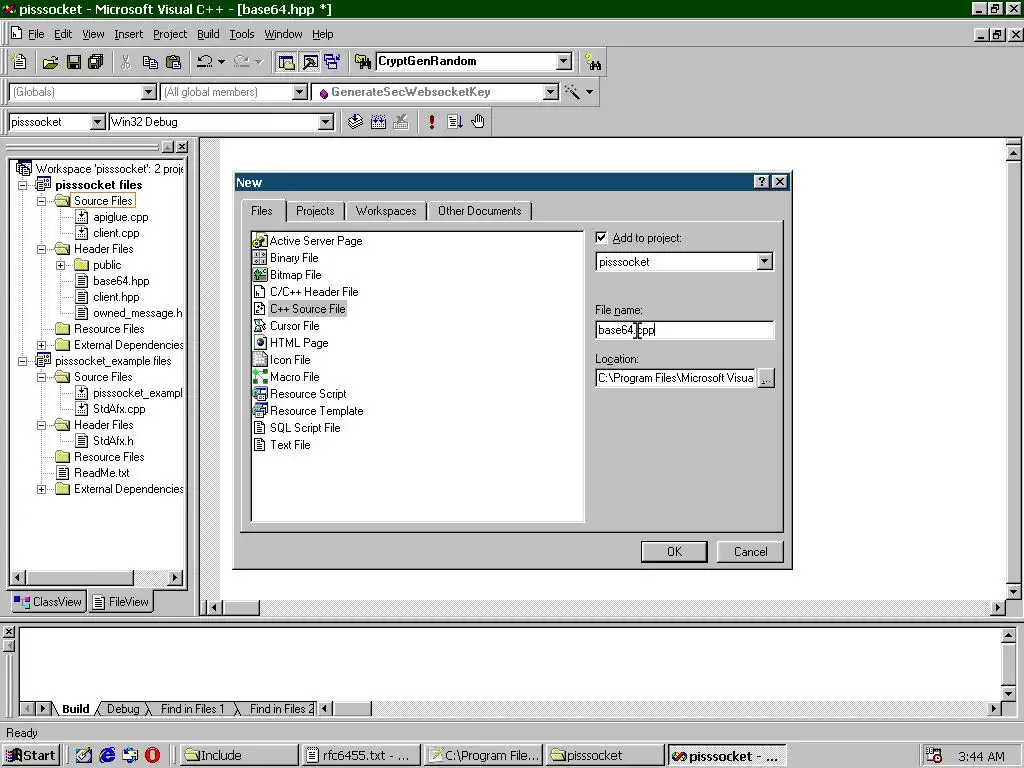Click the Find in Files icon
The width and height of the screenshot is (1024, 768).
click(x=362, y=62)
